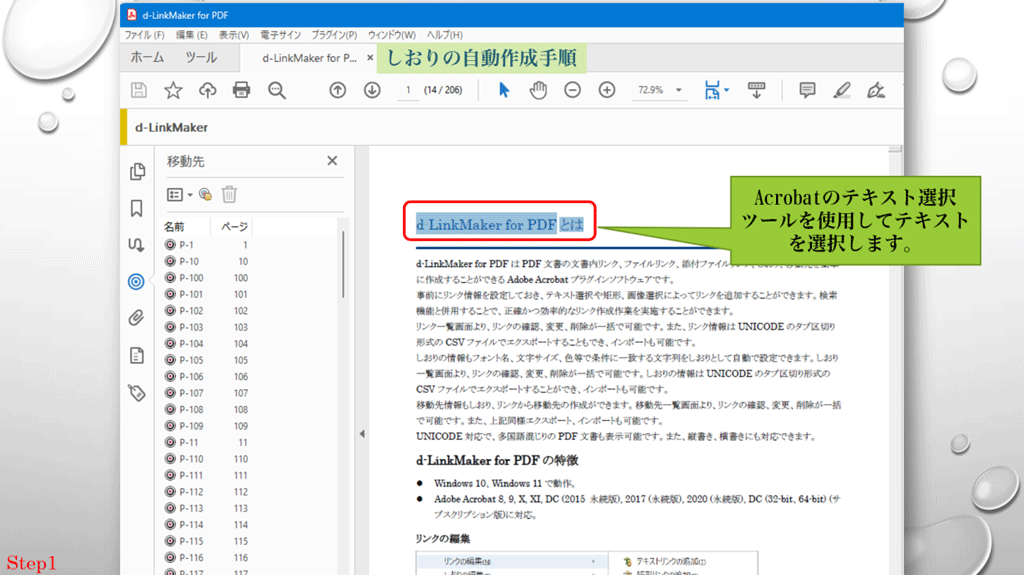
Task: Click the add comment speech bubble icon
Action: [x=807, y=90]
